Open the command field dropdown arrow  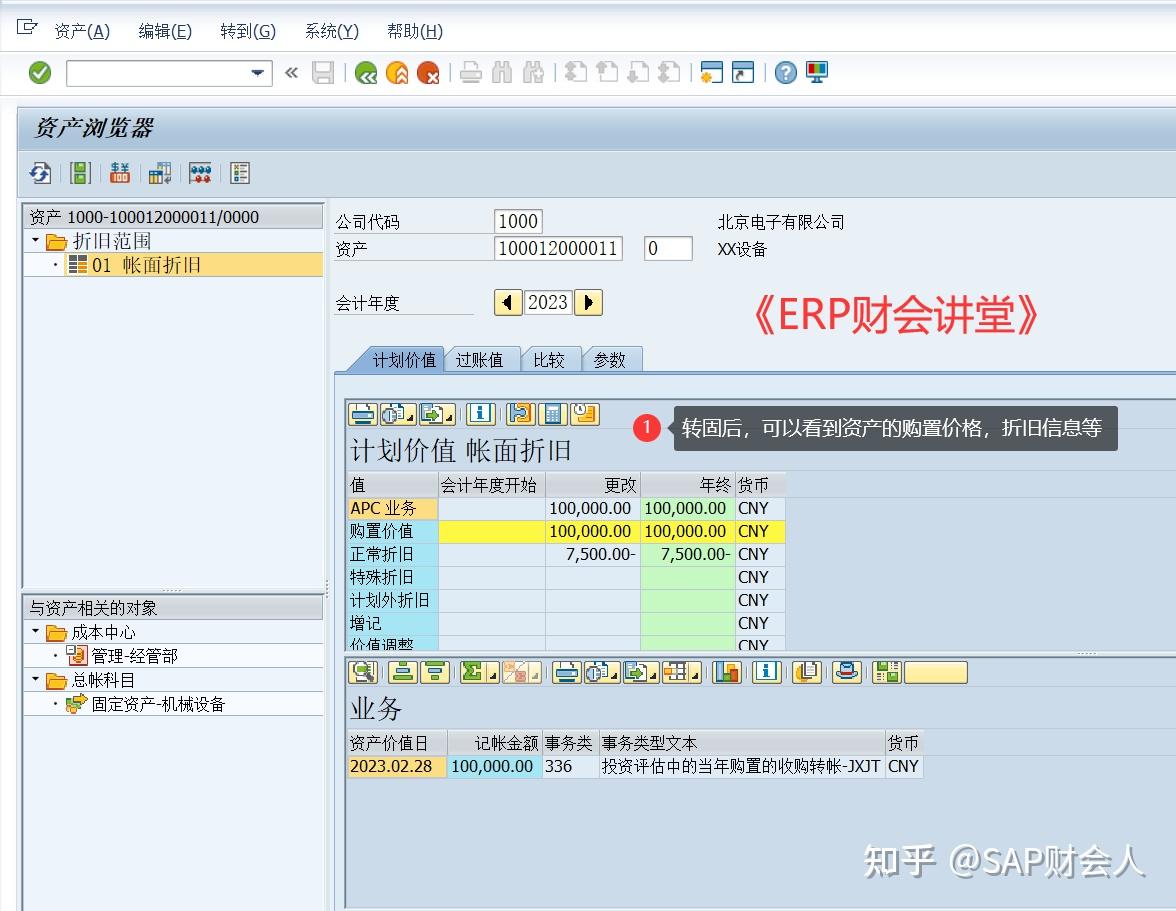coord(258,73)
